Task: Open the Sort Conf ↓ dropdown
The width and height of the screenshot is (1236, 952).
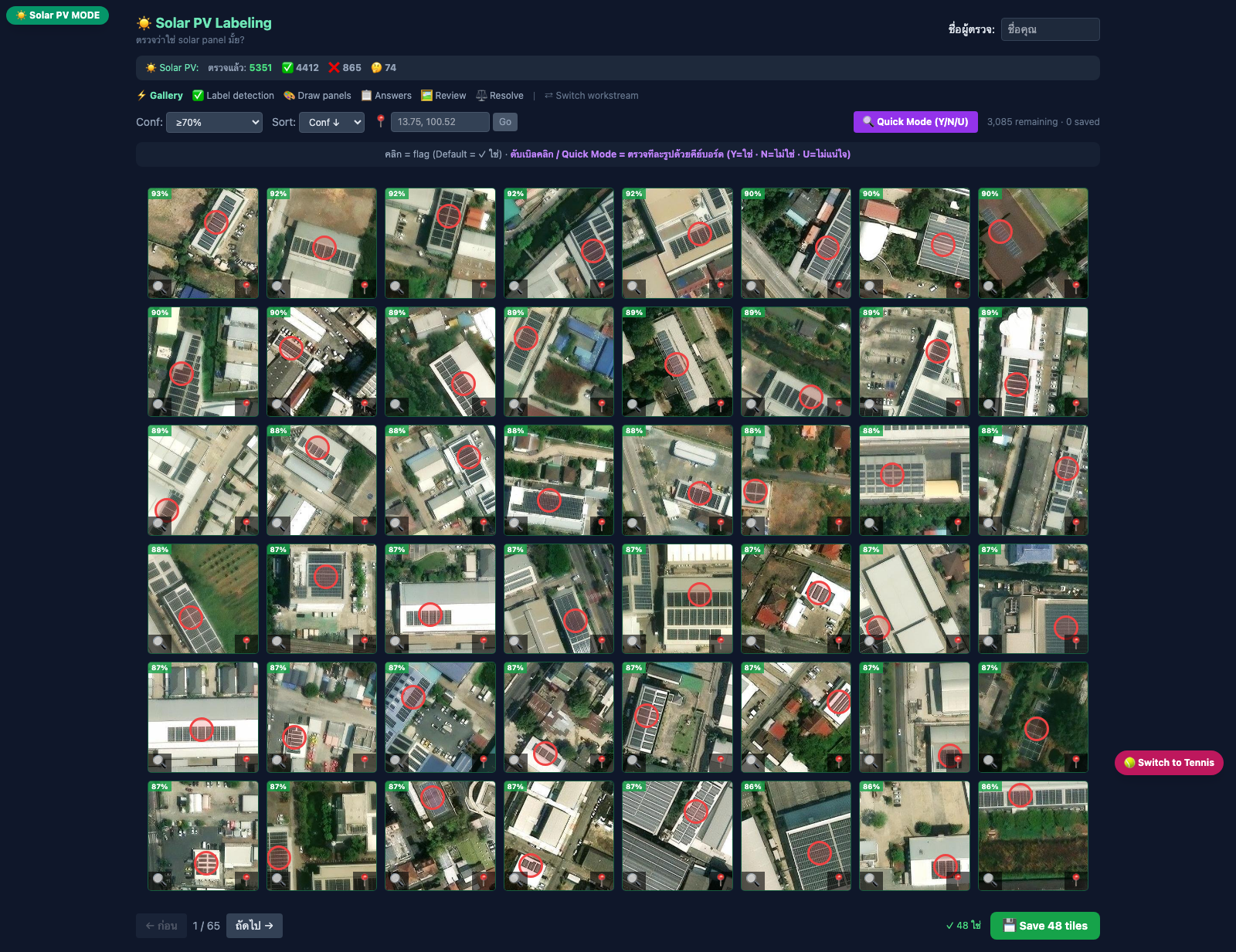Action: pos(331,122)
